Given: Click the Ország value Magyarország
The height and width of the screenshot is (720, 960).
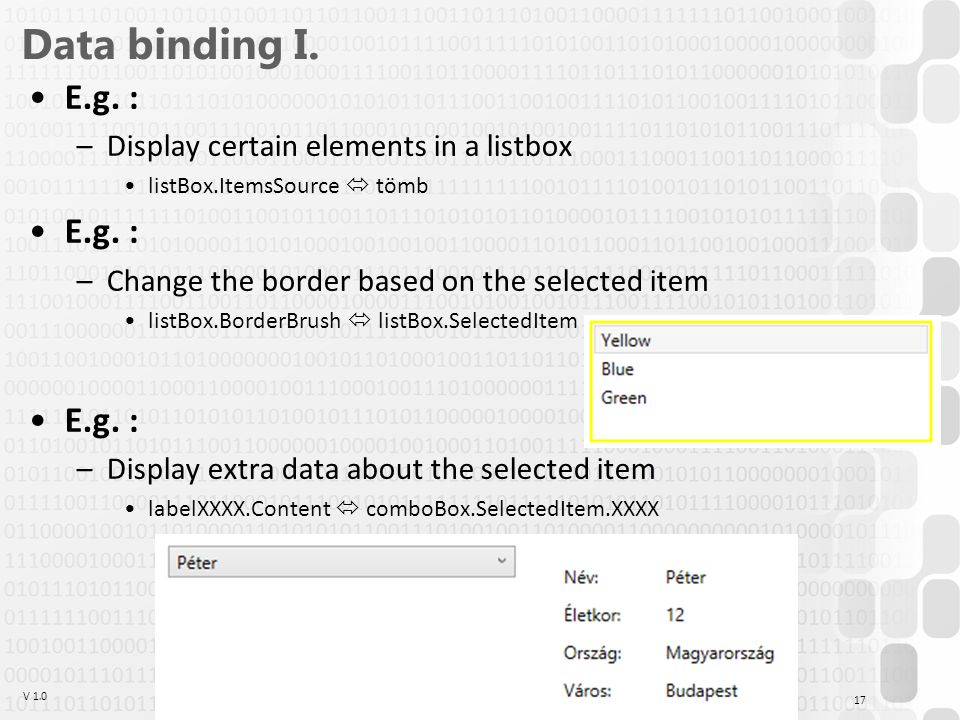Looking at the screenshot, I should (x=720, y=653).
